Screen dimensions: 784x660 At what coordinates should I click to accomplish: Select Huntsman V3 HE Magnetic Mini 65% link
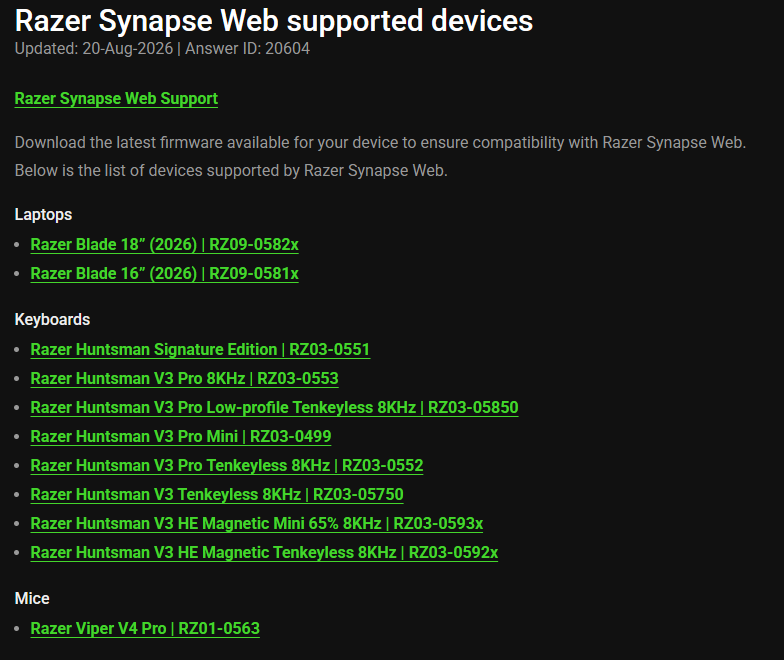[257, 524]
